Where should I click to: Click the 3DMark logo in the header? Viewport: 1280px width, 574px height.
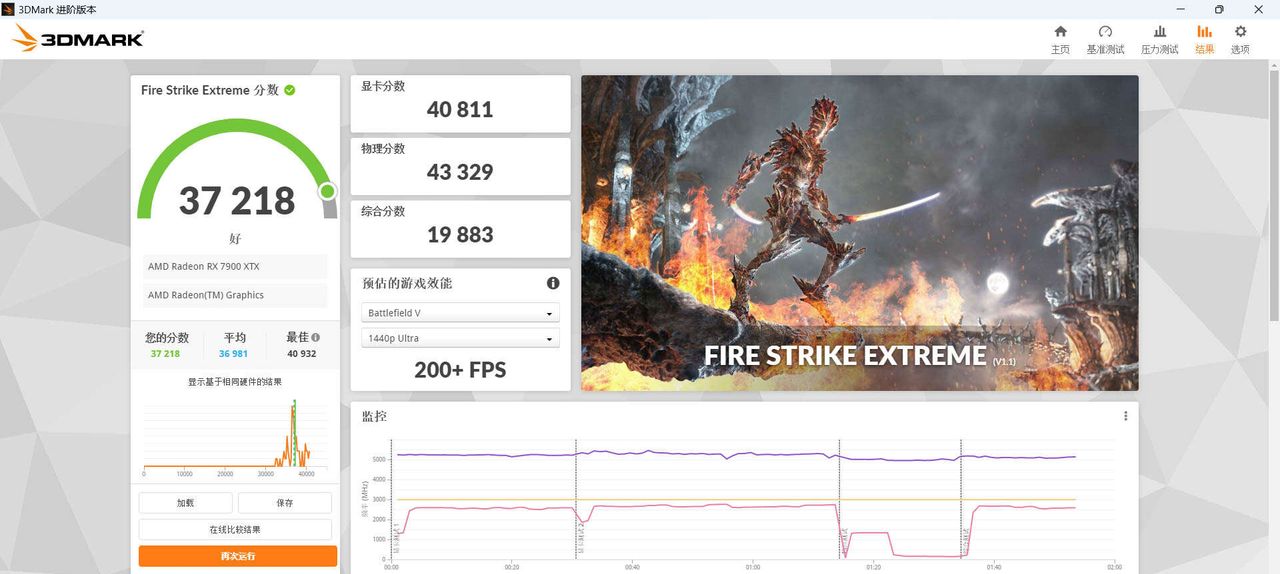[x=78, y=39]
